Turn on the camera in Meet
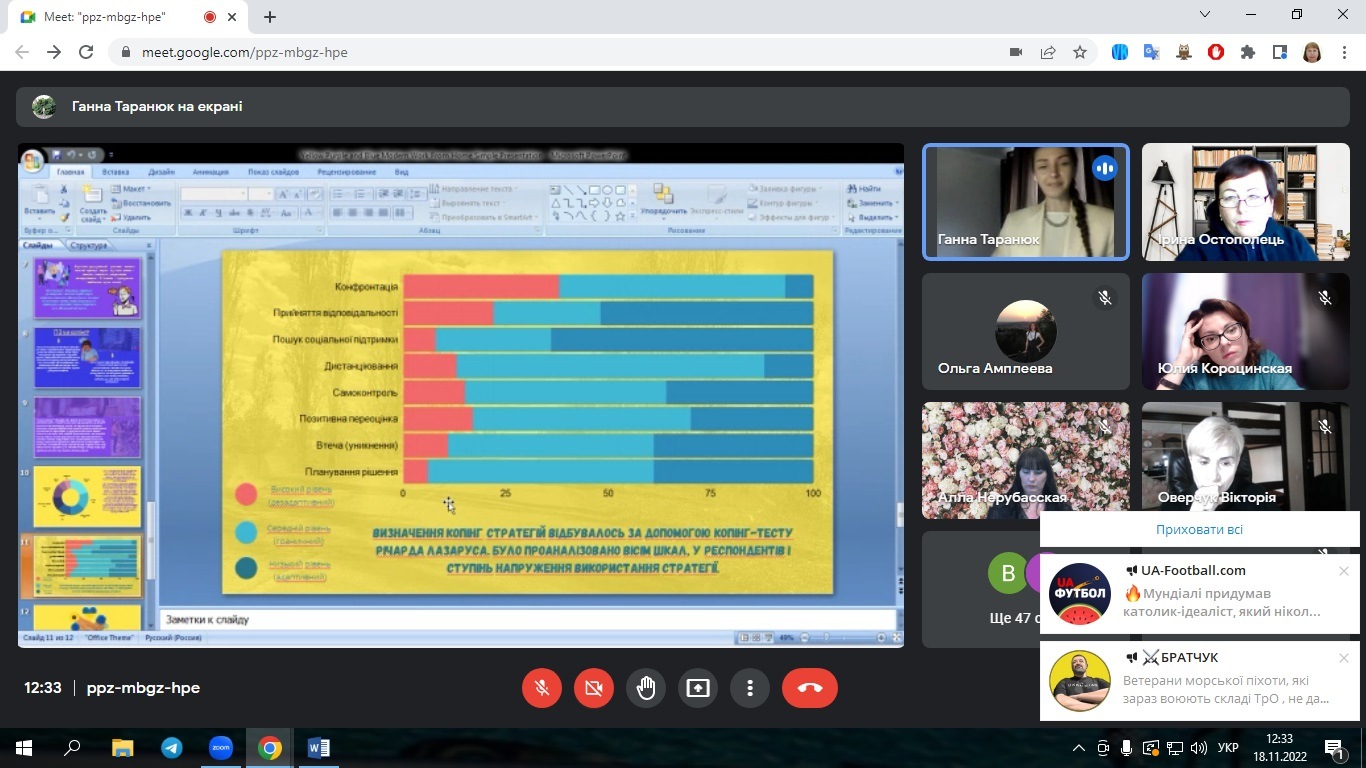The width and height of the screenshot is (1366, 768). tap(594, 688)
